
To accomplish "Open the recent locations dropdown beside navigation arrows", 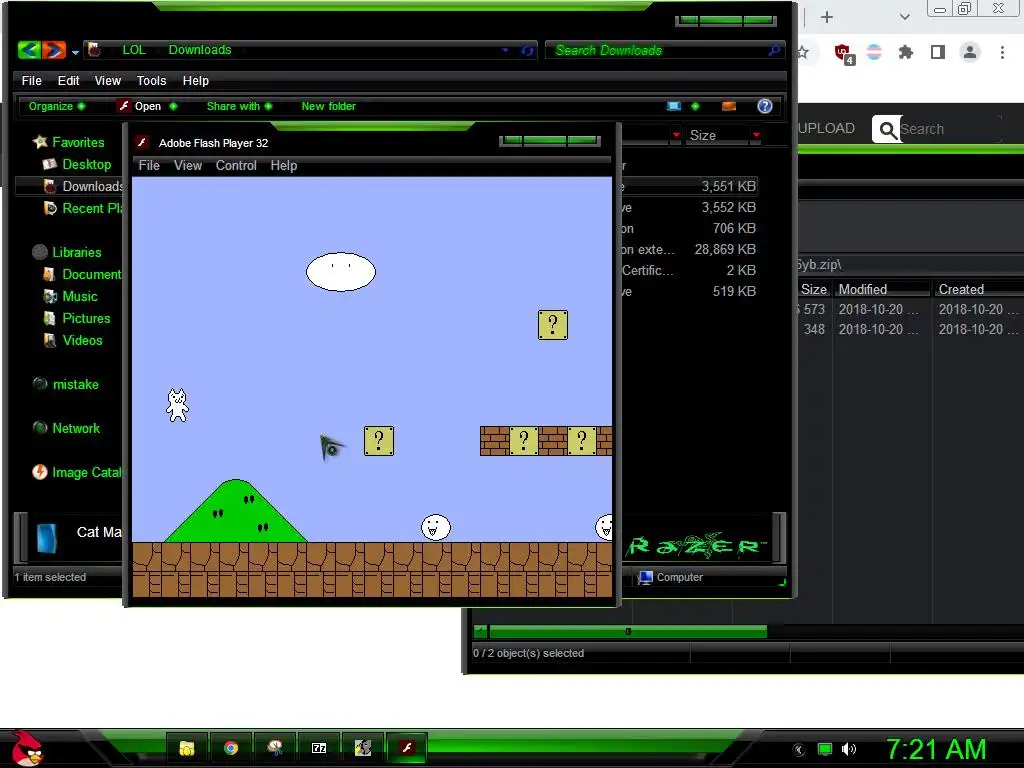I will tap(75, 52).
